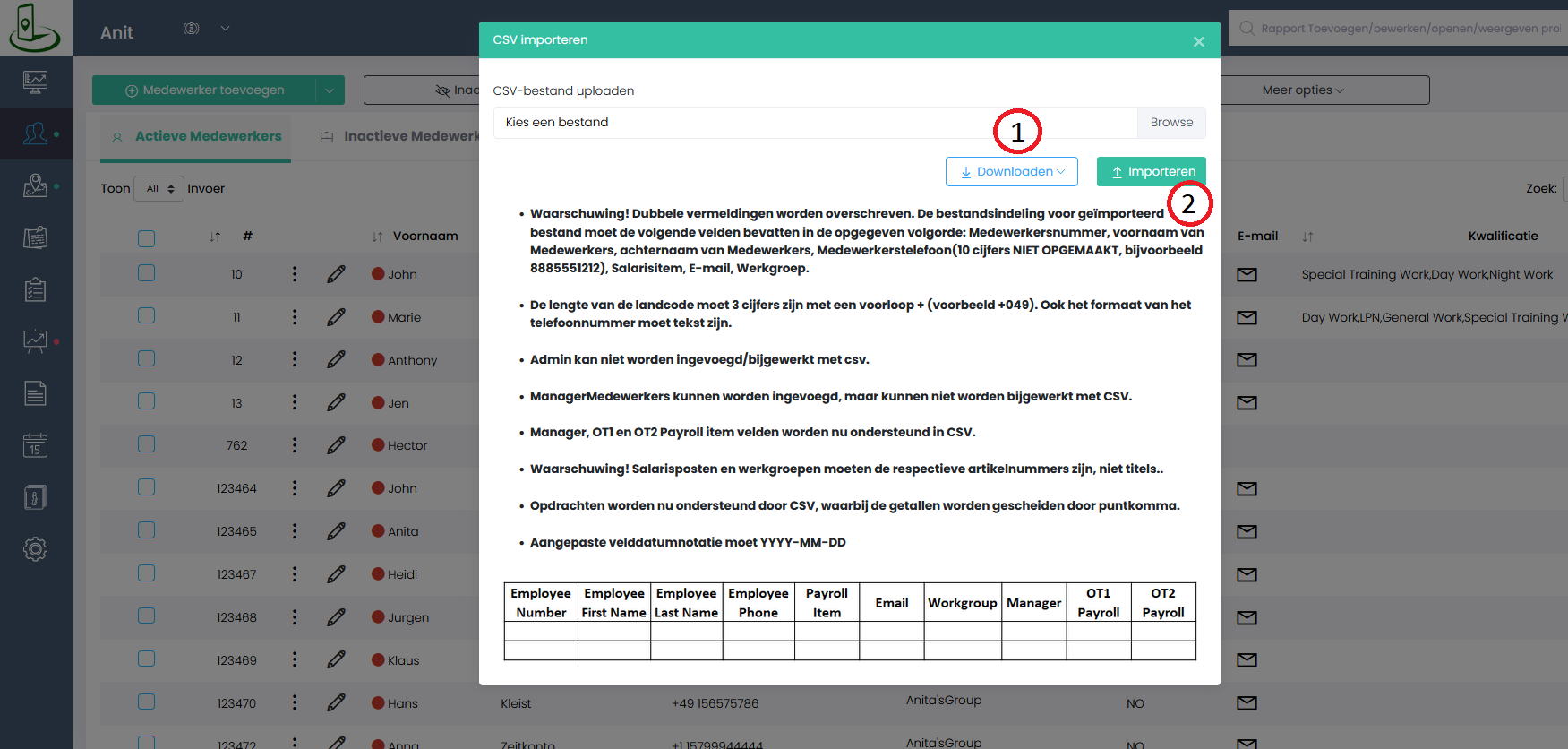Open the calendar icon in sidebar

click(35, 445)
